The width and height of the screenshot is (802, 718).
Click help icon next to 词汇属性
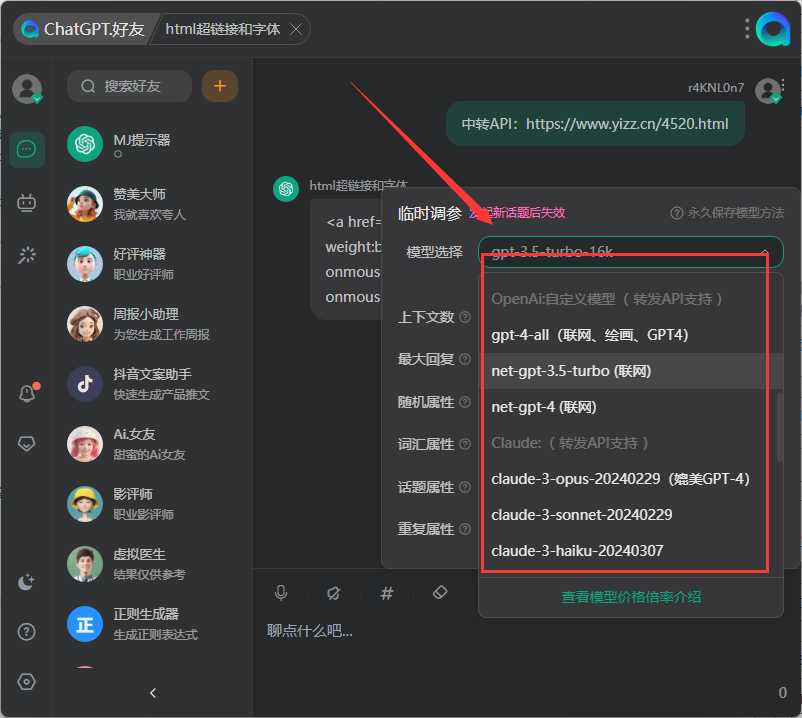(x=465, y=444)
